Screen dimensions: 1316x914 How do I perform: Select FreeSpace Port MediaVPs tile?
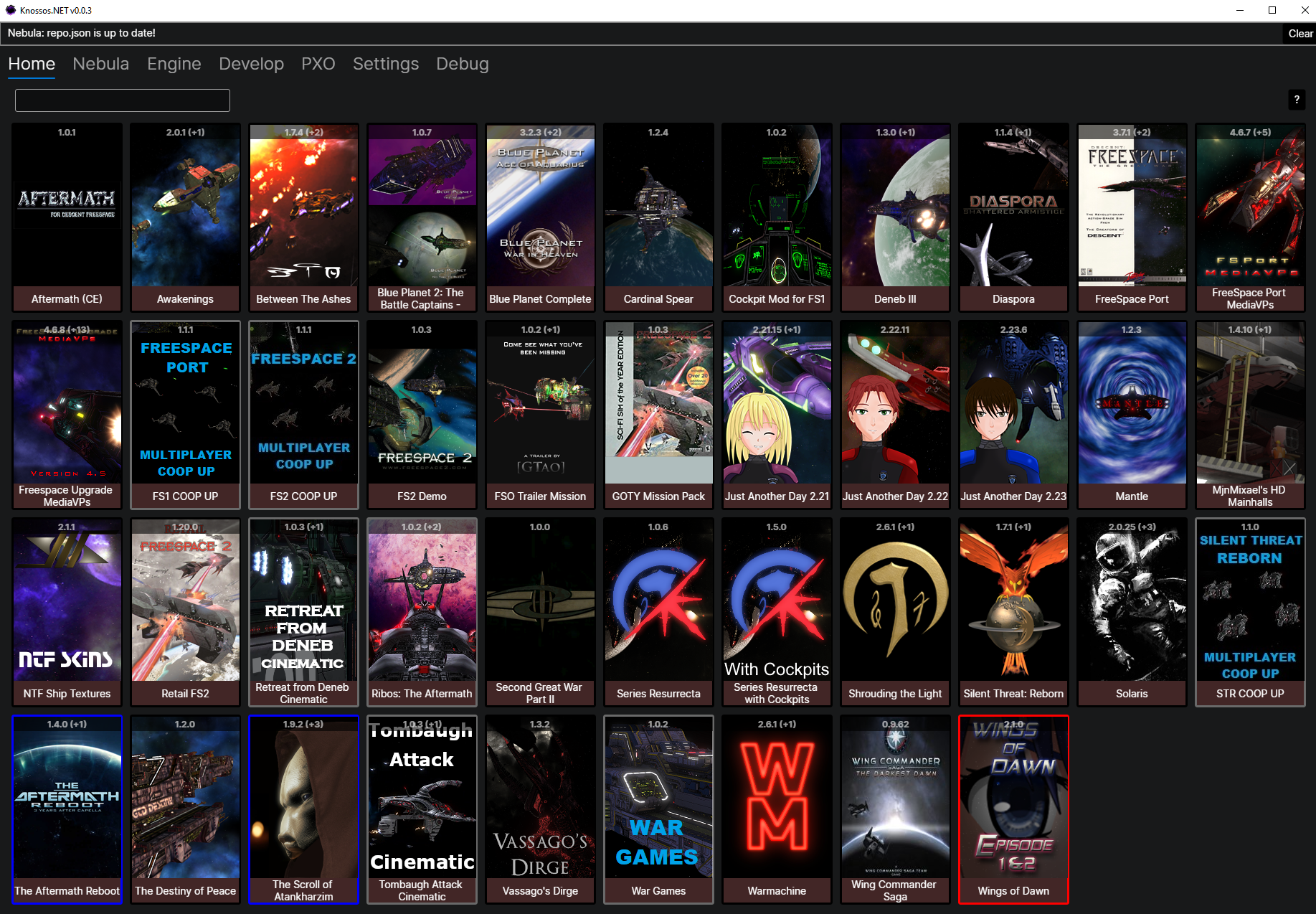(1250, 217)
